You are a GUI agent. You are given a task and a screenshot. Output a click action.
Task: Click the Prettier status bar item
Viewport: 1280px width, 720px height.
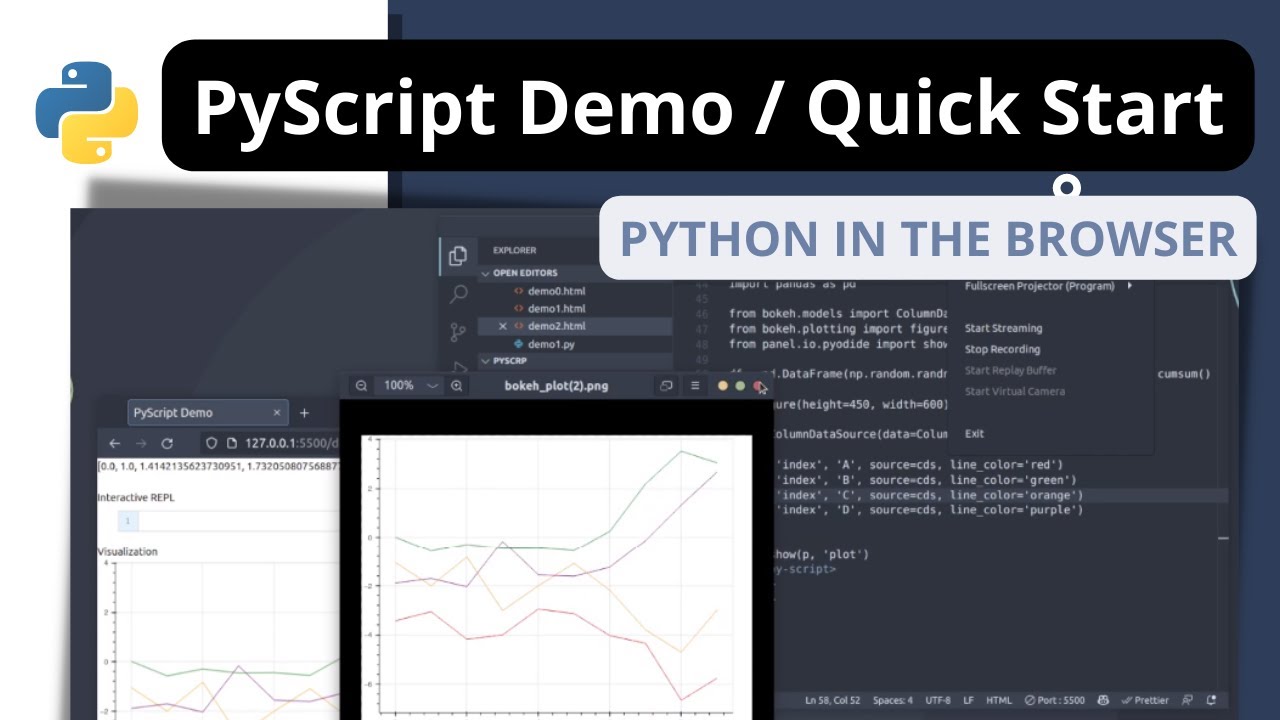[1145, 700]
